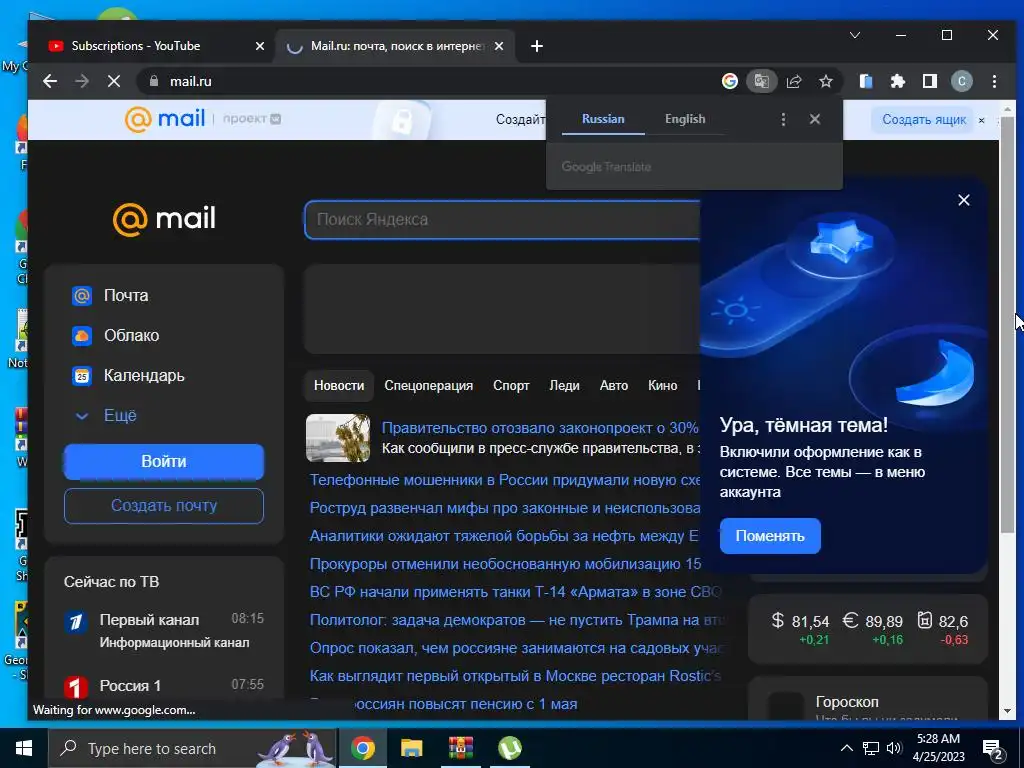Open a new browser tab
The width and height of the screenshot is (1024, 768).
point(536,46)
